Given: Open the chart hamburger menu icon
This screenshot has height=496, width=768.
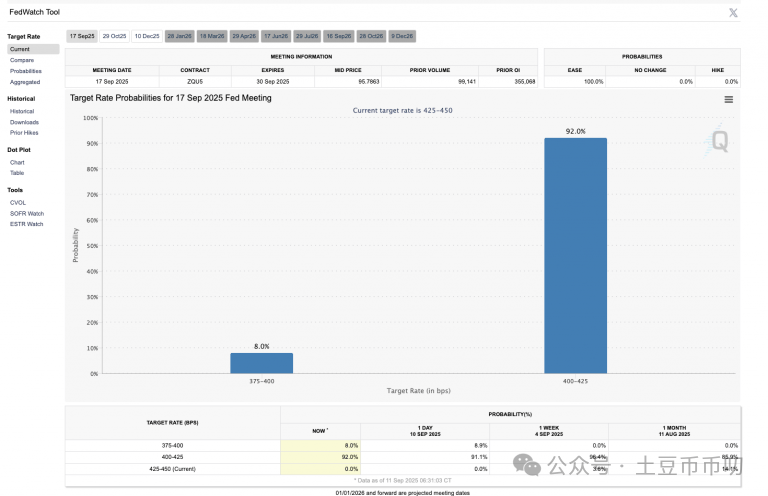Looking at the screenshot, I should pyautogui.click(x=729, y=99).
